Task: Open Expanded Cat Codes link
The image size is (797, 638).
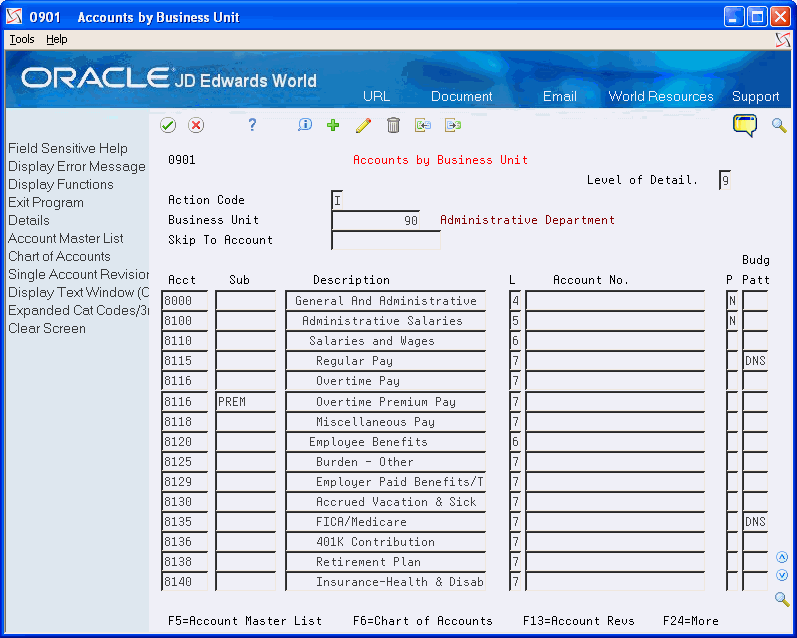Action: (78, 311)
